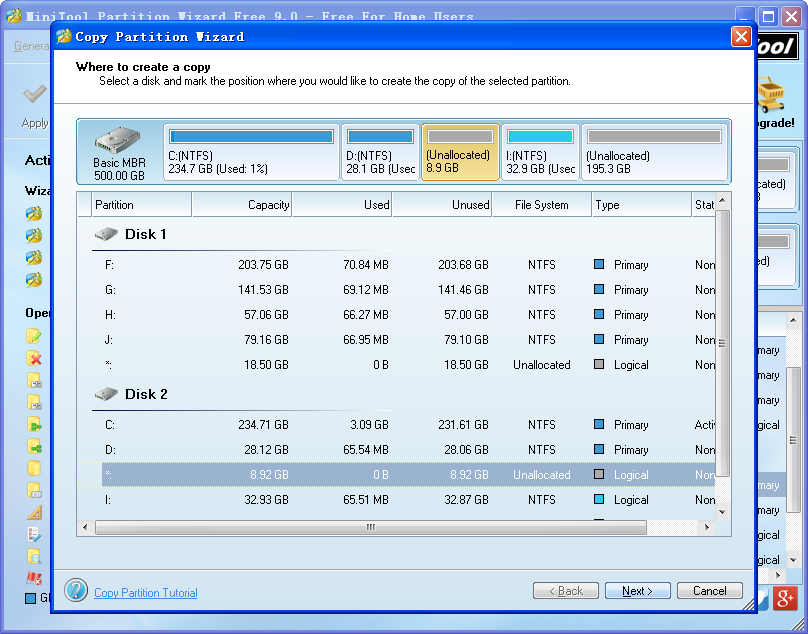Select the 18.50 GB unallocated row
This screenshot has height=634, width=808.
tap(396, 365)
